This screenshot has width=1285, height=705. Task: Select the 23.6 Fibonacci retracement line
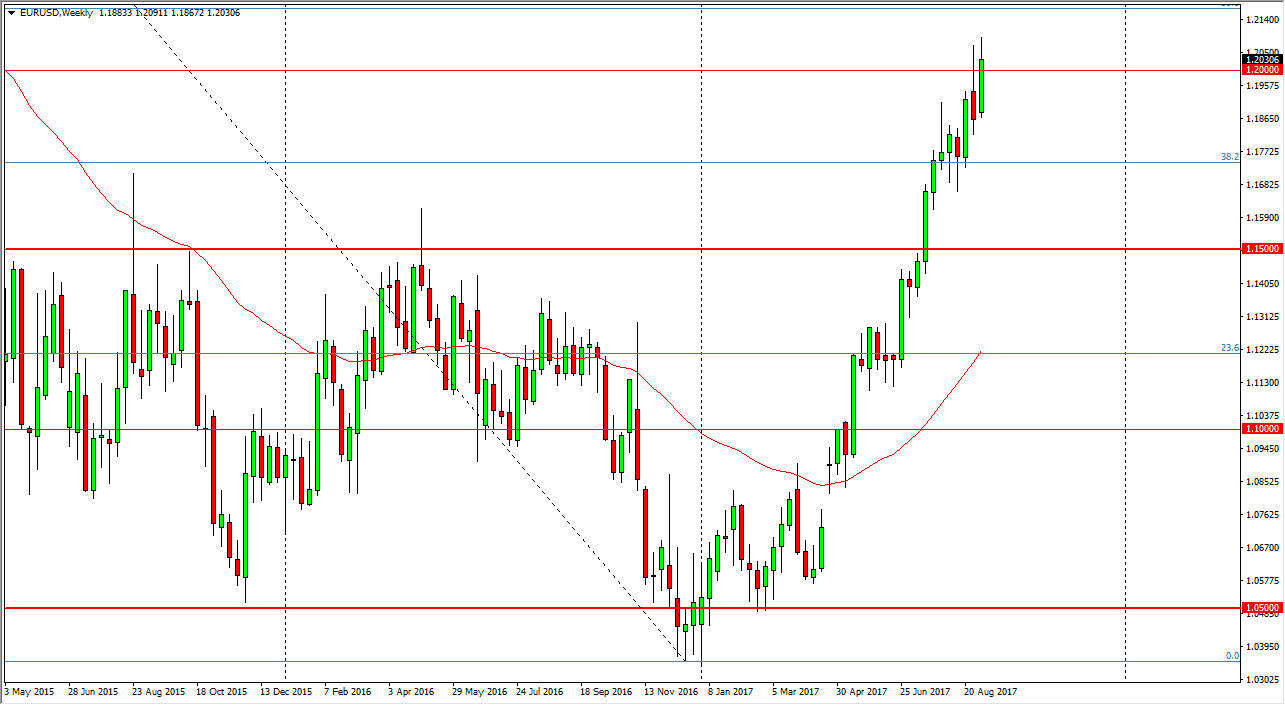600,351
